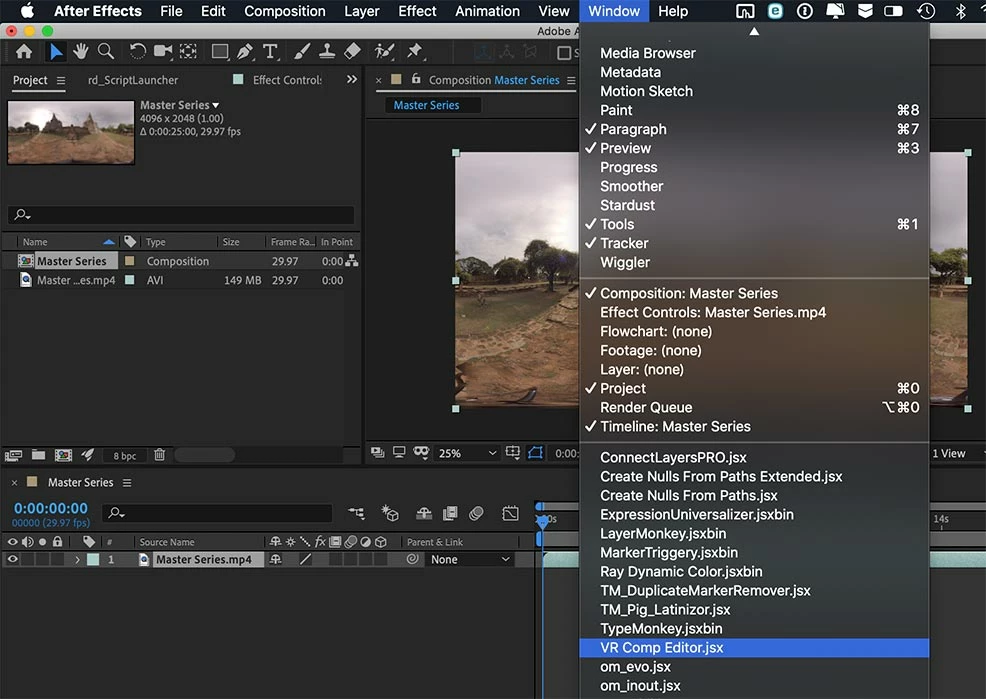
Task: Select the Pan Behind anchor point tool
Action: coord(188,52)
